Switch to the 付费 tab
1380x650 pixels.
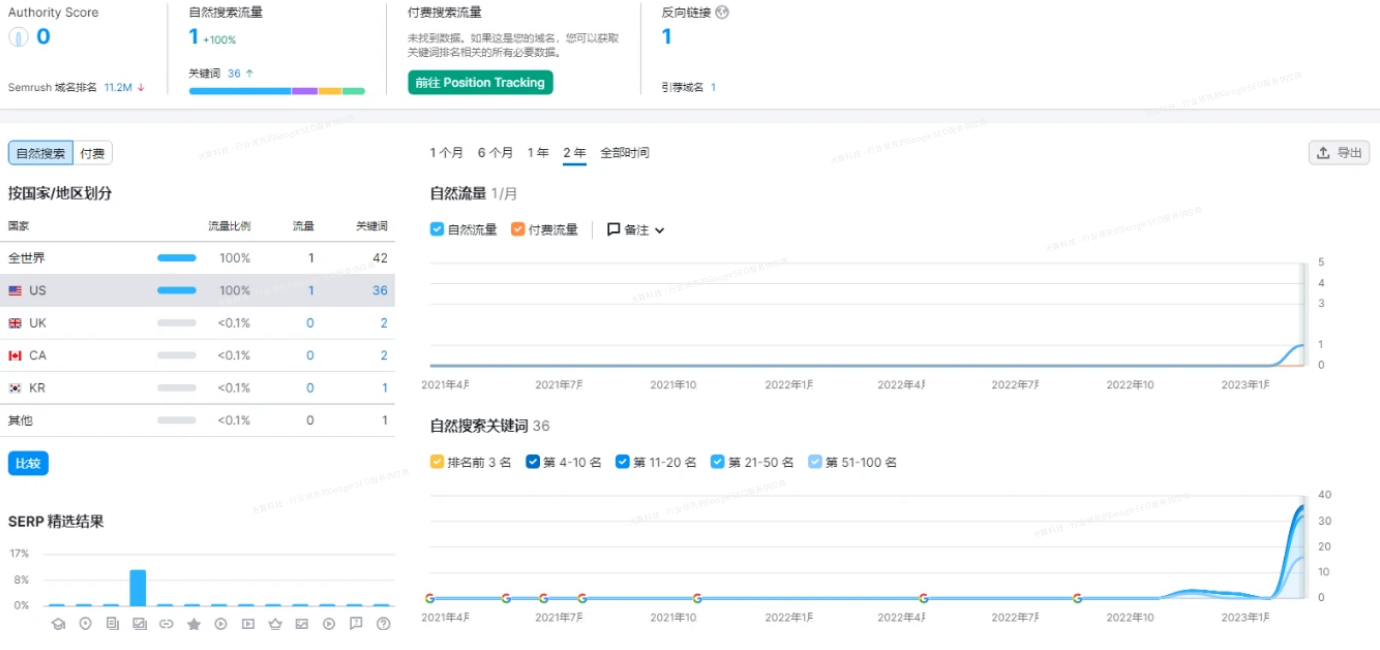pyautogui.click(x=92, y=152)
